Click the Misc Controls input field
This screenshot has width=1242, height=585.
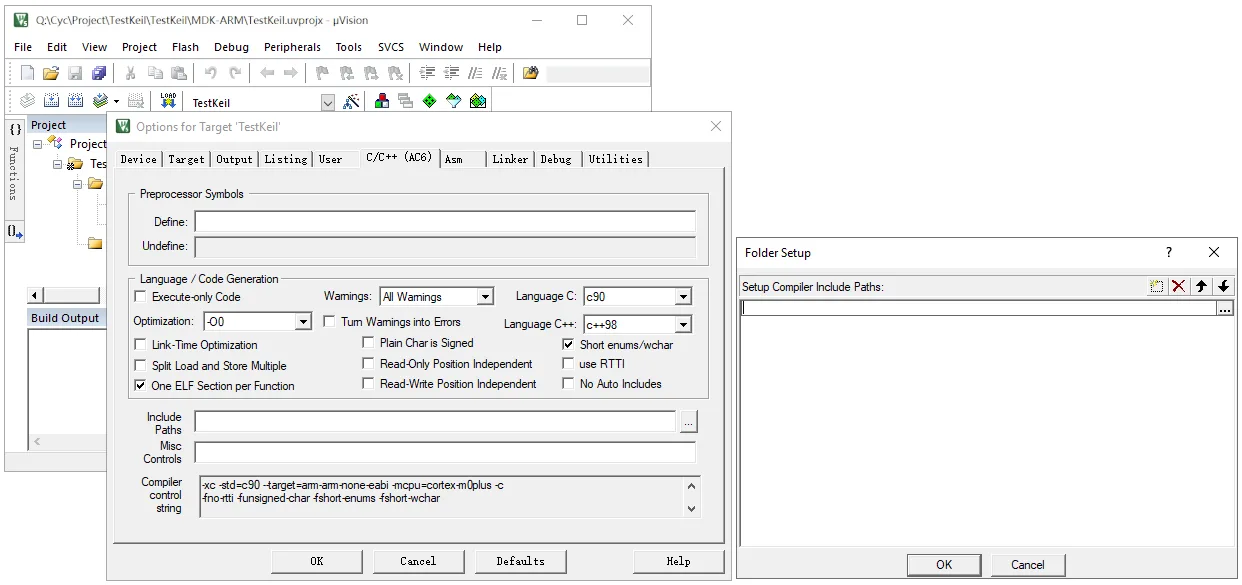[x=445, y=452]
